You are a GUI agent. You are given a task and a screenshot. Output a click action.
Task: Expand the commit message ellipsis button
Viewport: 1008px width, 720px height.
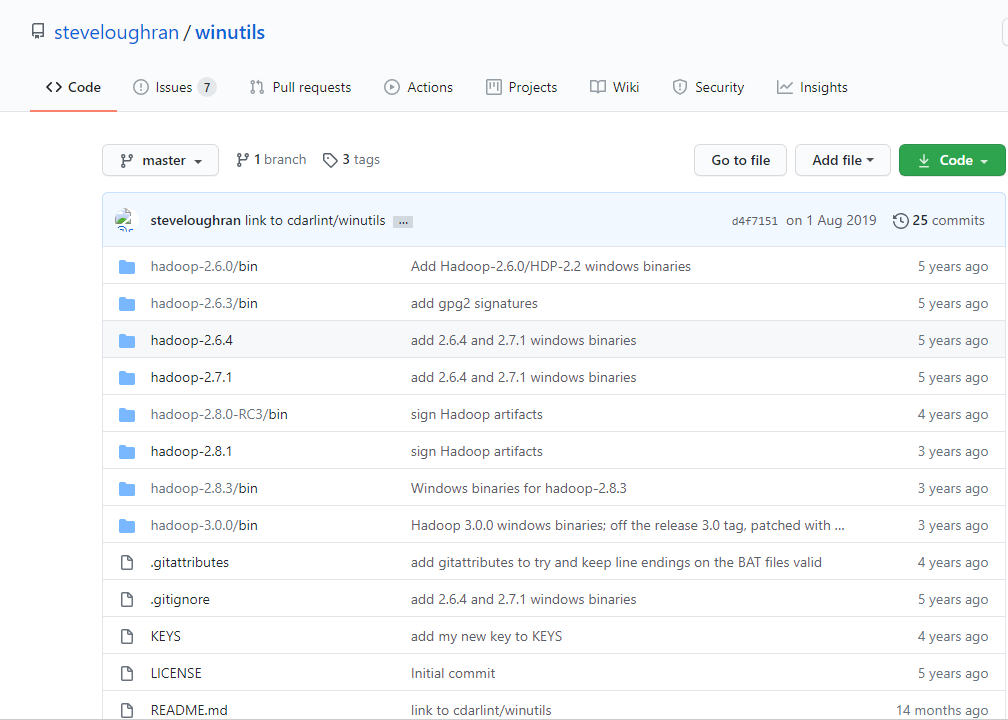(x=403, y=222)
